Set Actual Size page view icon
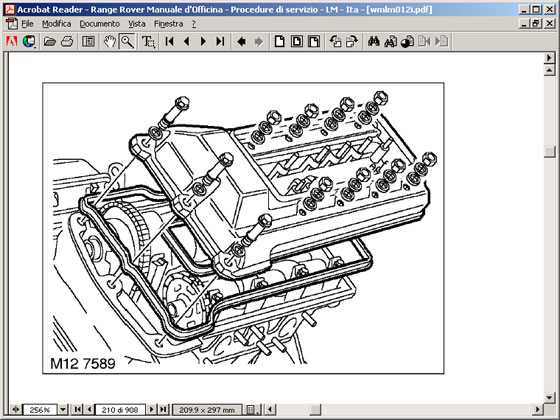This screenshot has width=560, height=420. point(280,41)
